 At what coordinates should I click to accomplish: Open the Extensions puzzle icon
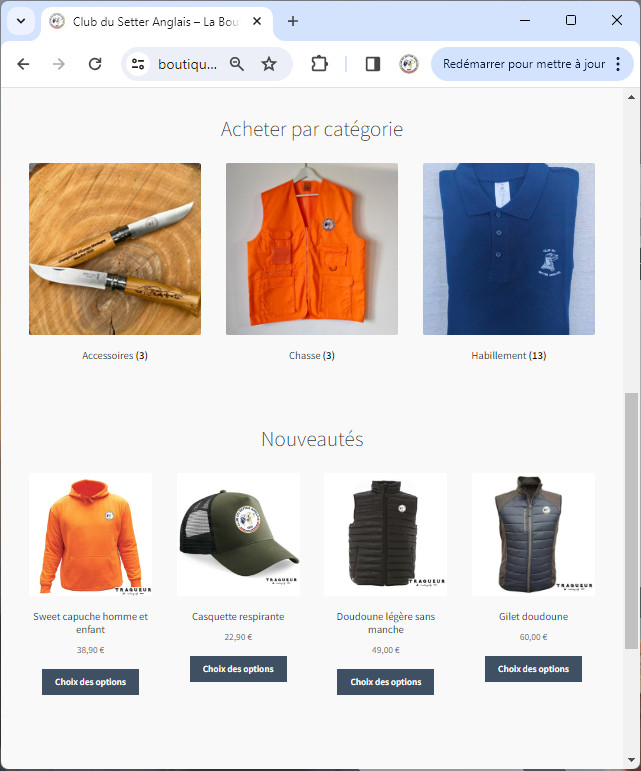(320, 64)
